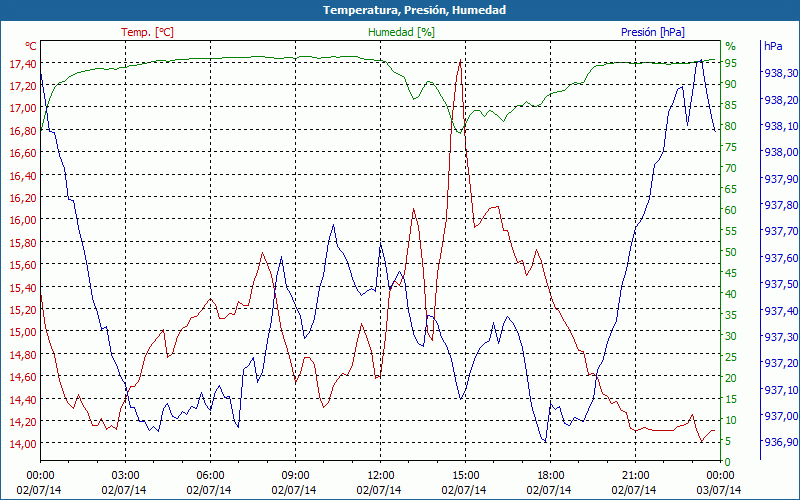Click pressure axis value 937,90
Viewport: 800px width, 500px height.
pyautogui.click(x=780, y=179)
